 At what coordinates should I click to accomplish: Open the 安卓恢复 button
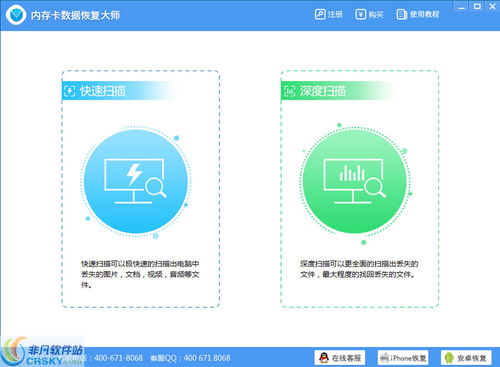(x=466, y=358)
